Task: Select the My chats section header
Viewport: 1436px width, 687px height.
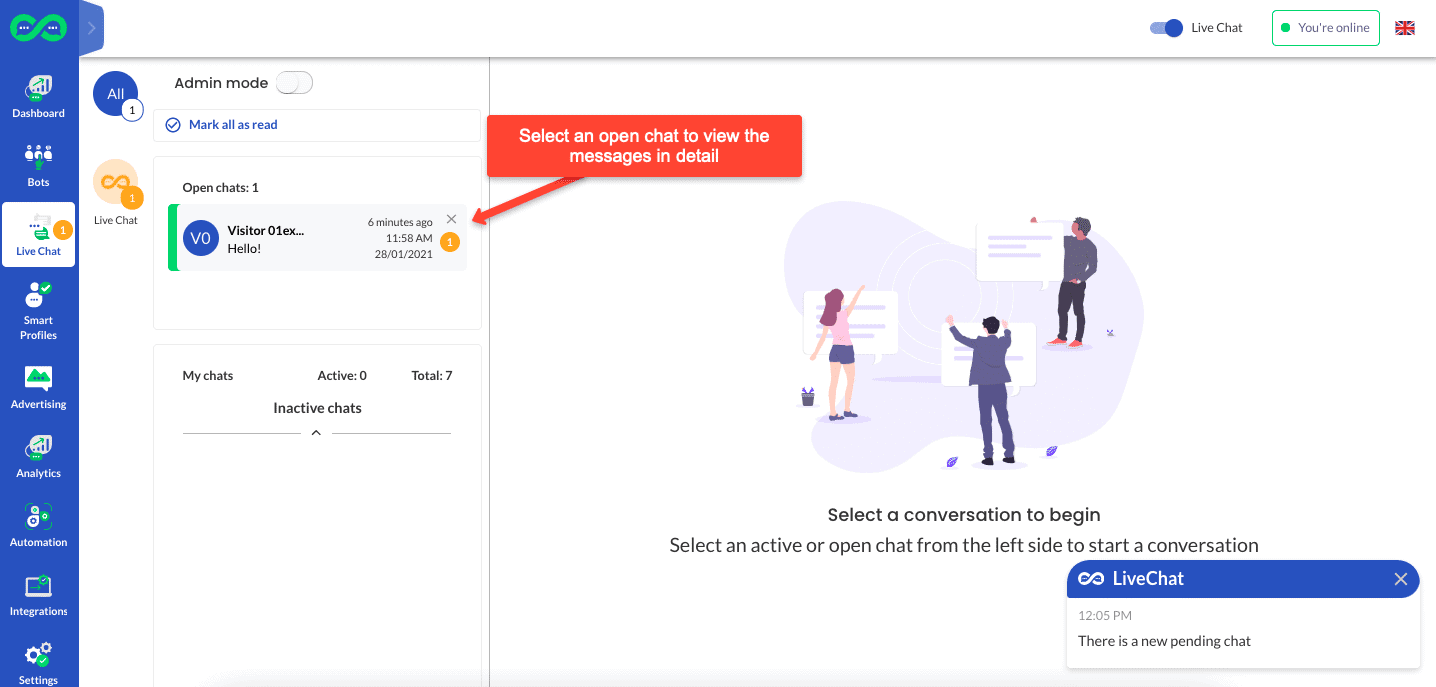Action: [x=207, y=375]
